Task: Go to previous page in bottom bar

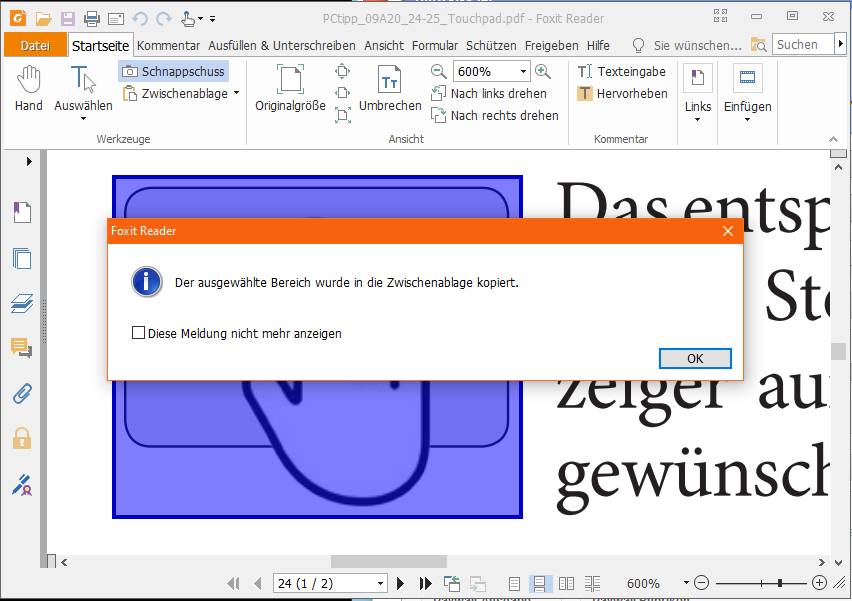Action: pyautogui.click(x=258, y=584)
